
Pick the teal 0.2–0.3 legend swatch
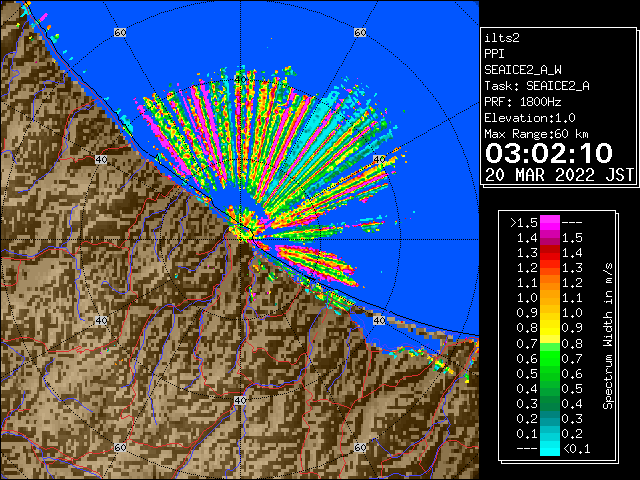550,419
